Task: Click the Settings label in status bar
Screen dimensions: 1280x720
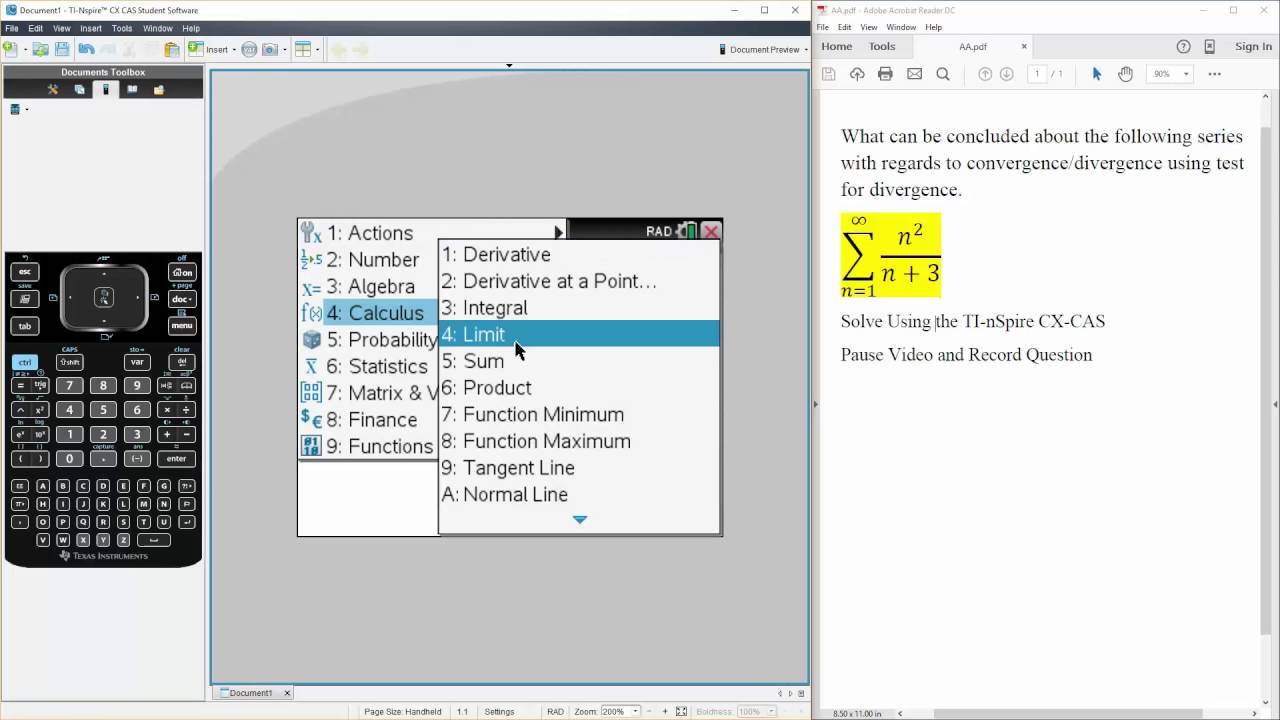Action: pyautogui.click(x=499, y=712)
